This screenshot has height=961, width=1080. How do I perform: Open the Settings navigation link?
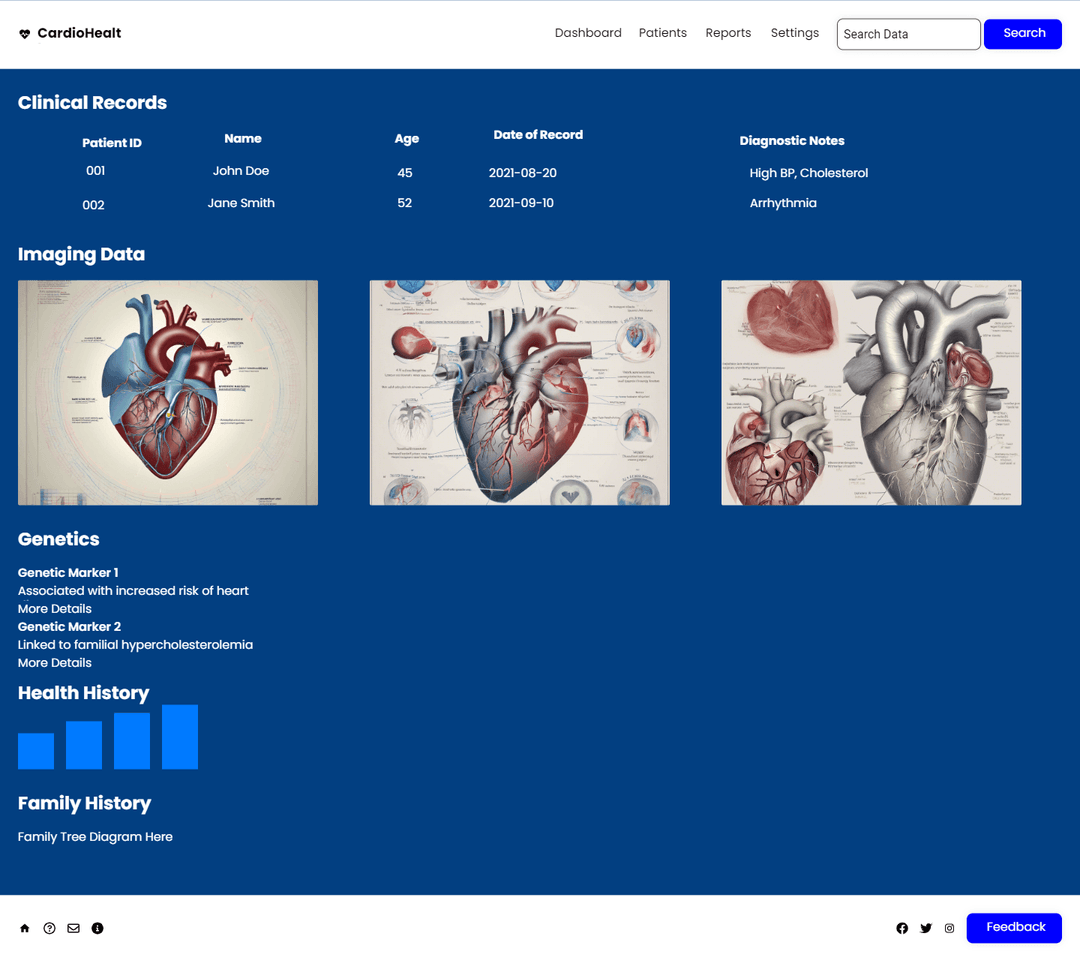click(x=794, y=33)
